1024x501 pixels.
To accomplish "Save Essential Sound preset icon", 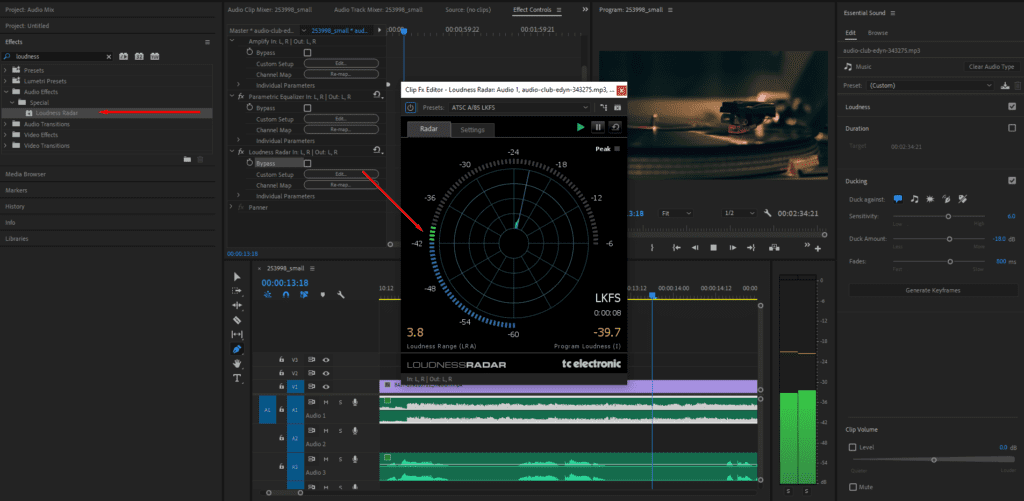I will pyautogui.click(x=1005, y=85).
